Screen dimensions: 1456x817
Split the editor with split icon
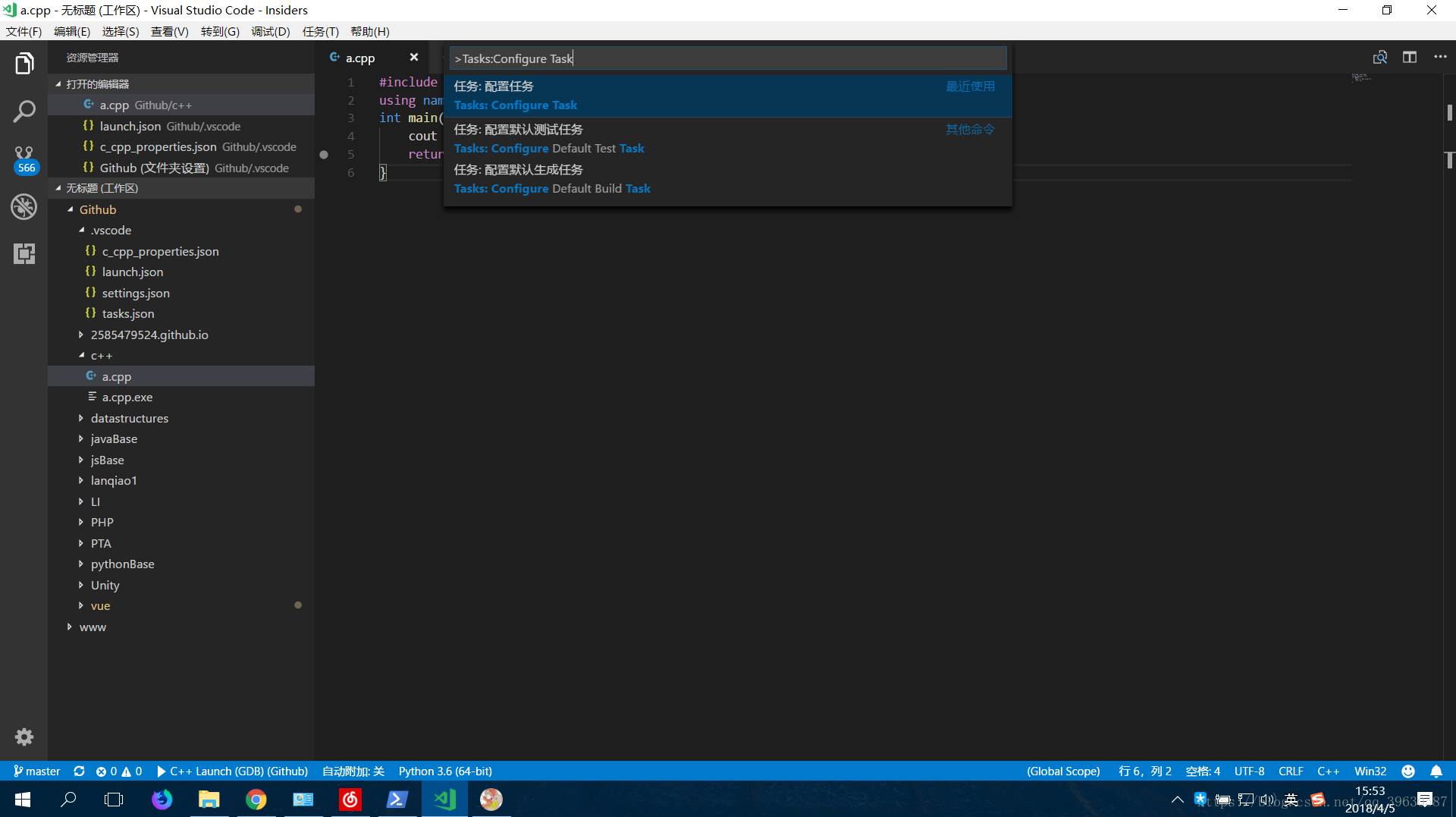1410,58
